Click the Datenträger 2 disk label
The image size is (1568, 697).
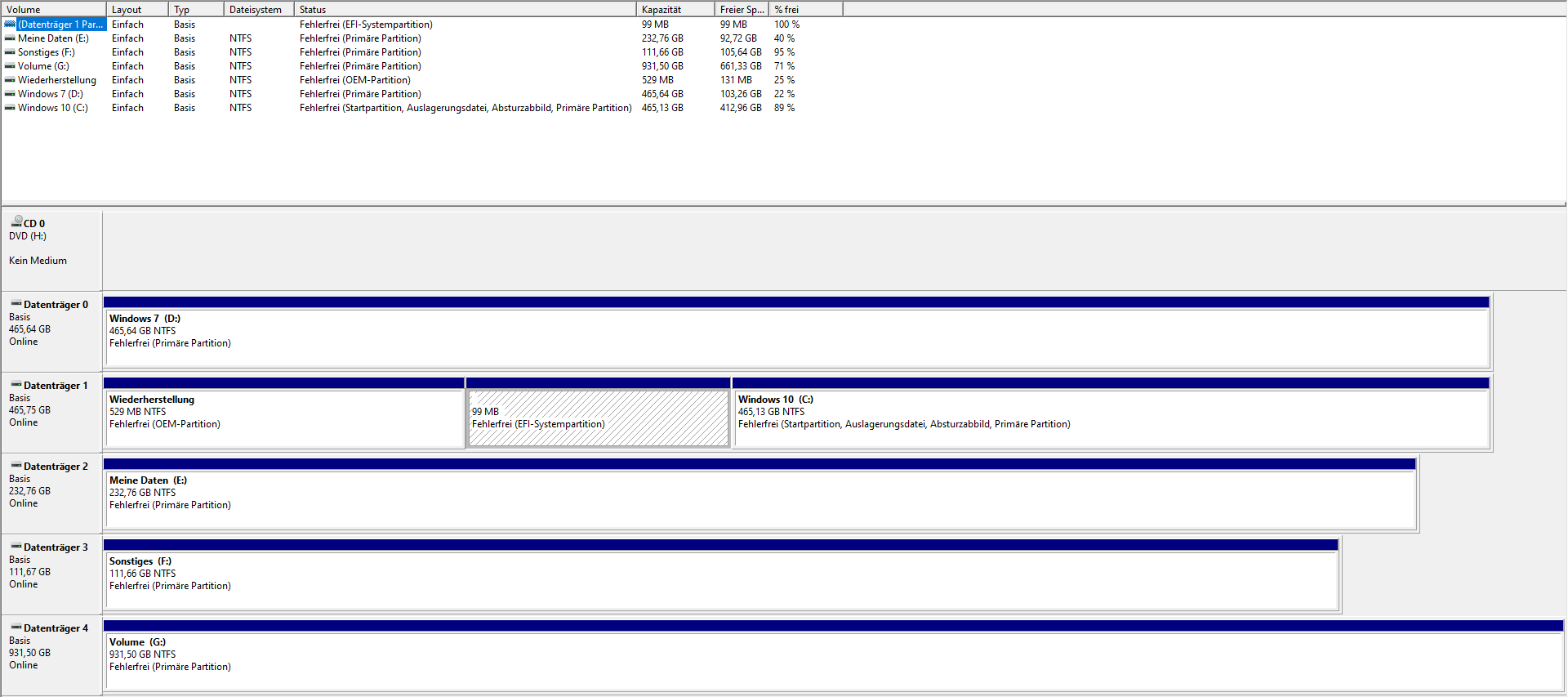(56, 467)
